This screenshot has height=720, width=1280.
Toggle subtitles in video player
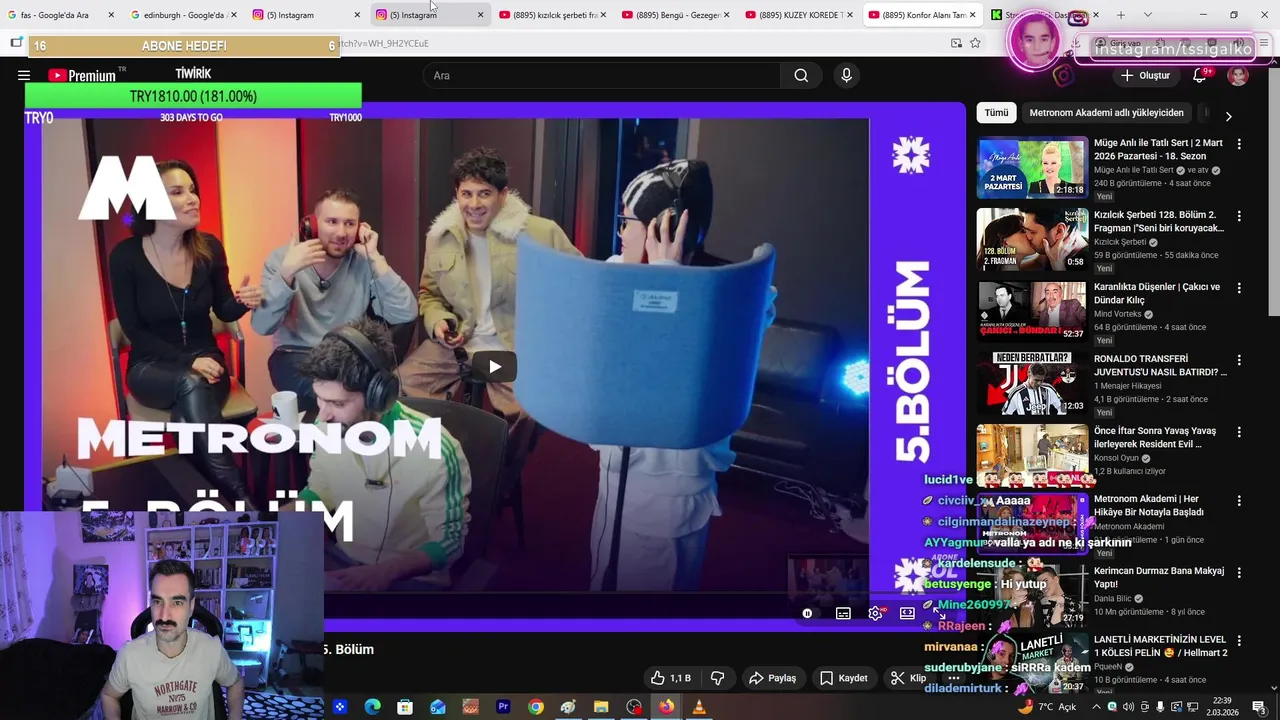point(843,613)
